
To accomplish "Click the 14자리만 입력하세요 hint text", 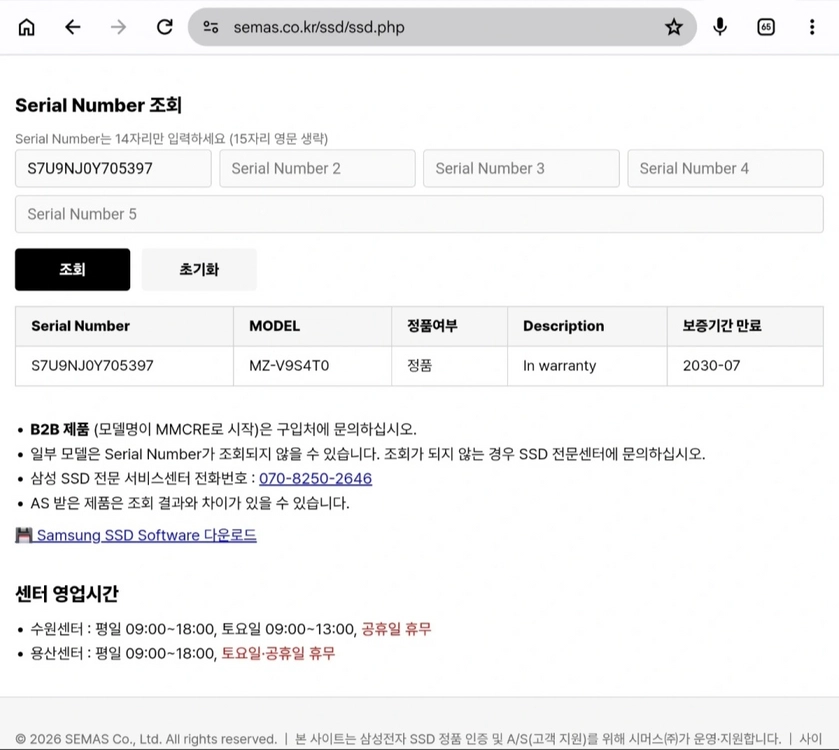I will click(x=170, y=139).
